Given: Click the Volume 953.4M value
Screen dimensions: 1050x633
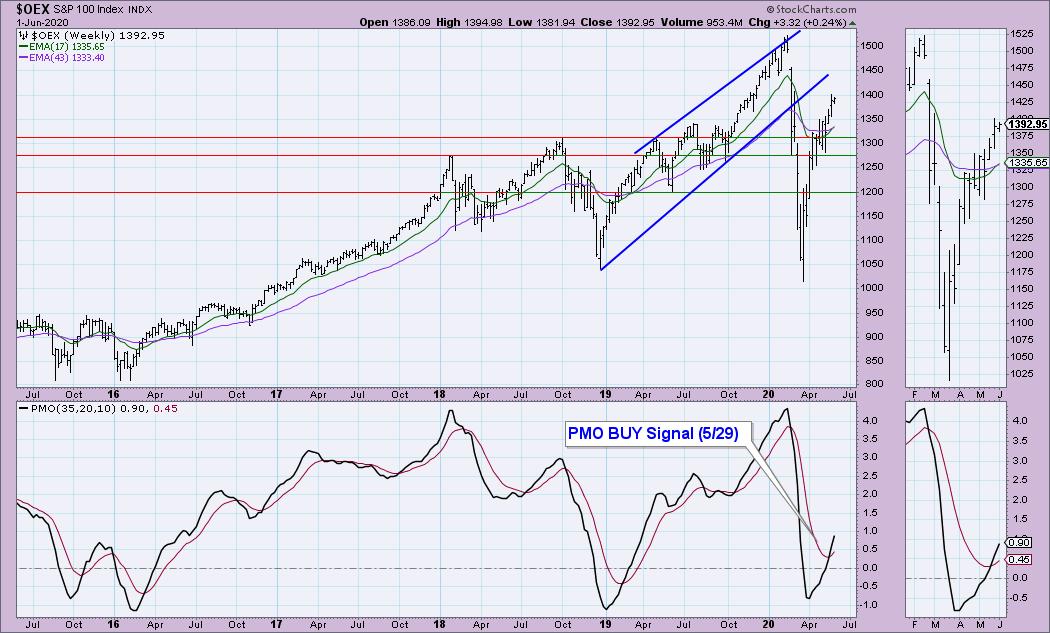Looking at the screenshot, I should pyautogui.click(x=701, y=22).
